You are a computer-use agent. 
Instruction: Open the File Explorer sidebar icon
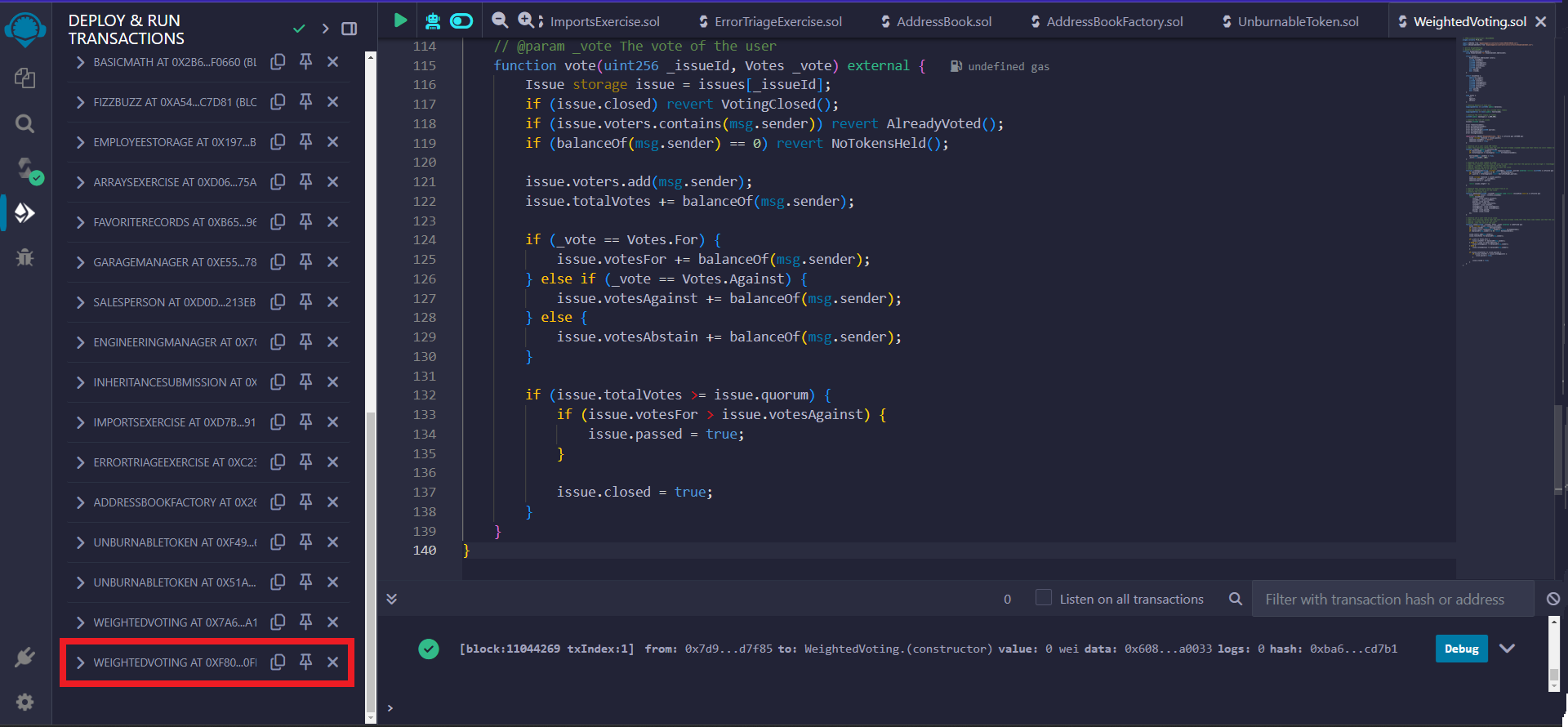tap(24, 78)
